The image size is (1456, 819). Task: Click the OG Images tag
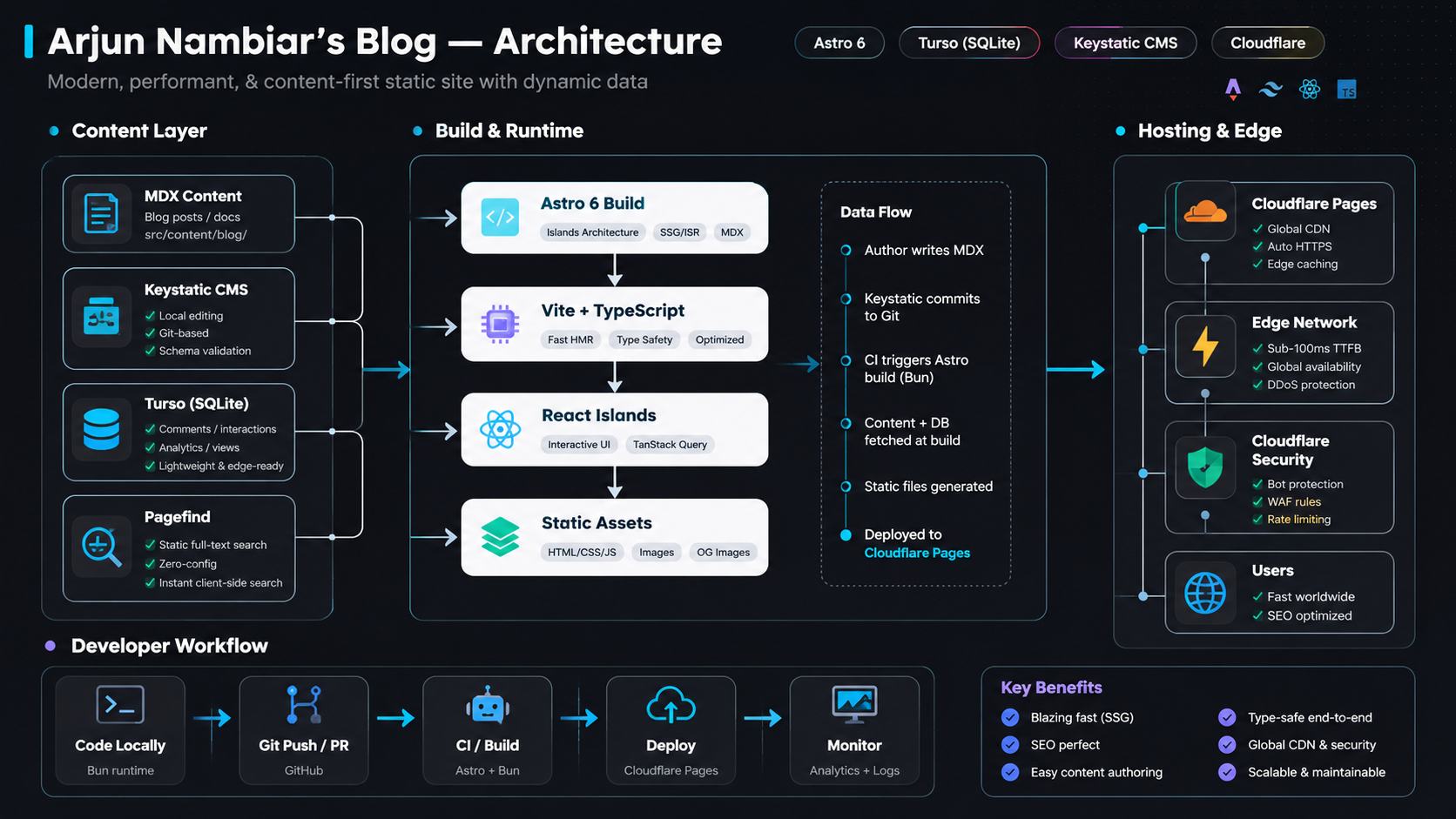723,553
